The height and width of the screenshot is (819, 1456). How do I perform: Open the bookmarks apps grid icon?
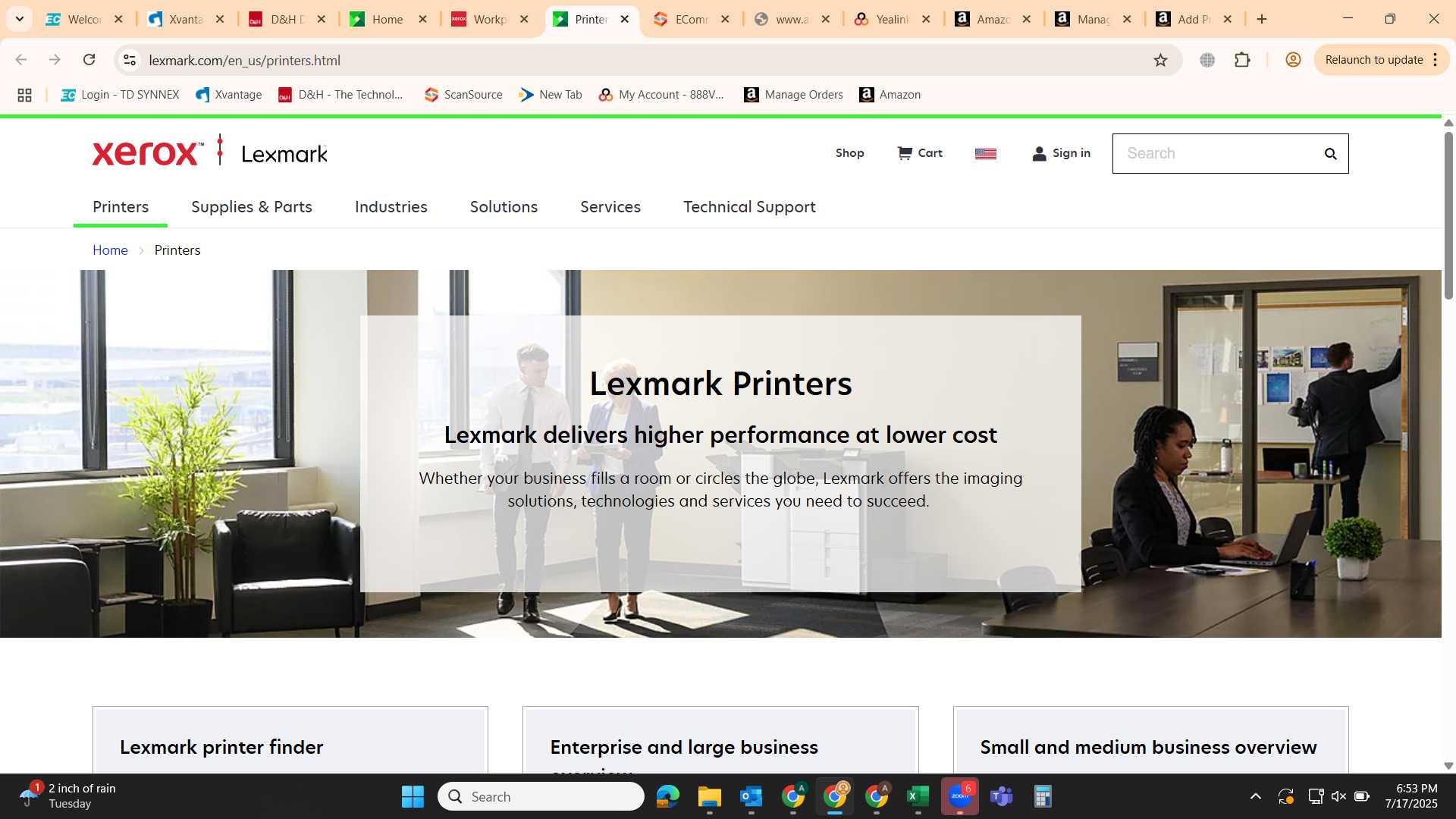point(24,95)
